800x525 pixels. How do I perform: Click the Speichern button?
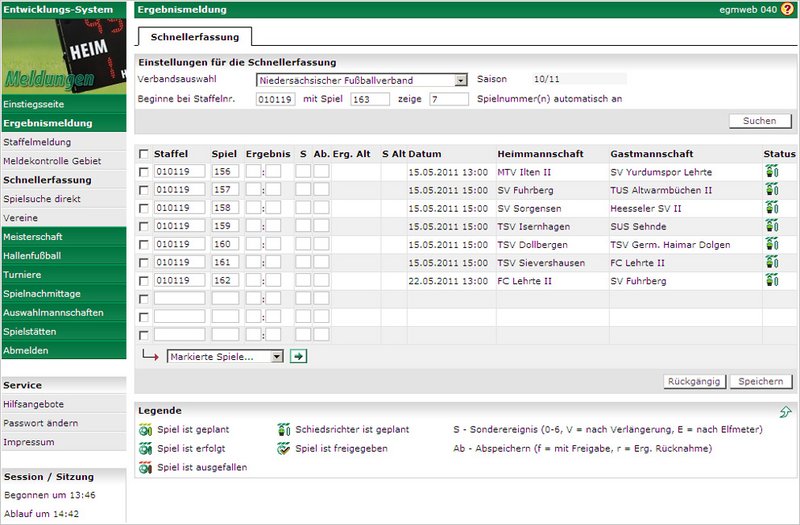(x=761, y=382)
